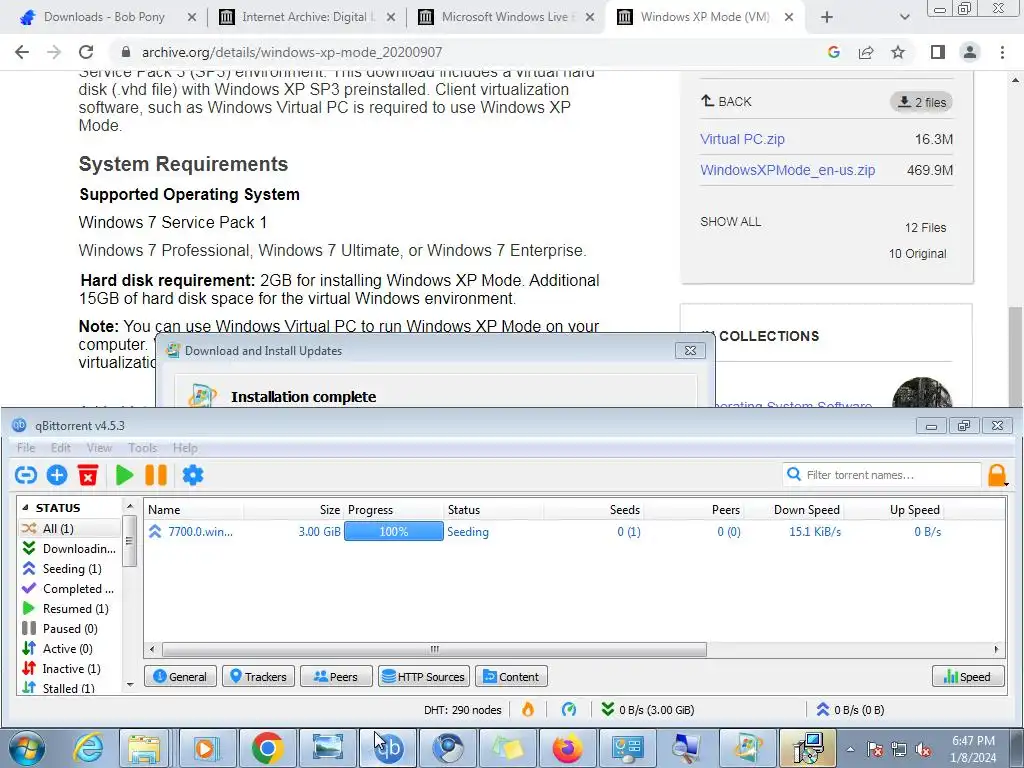Click the share page icon in Chrome
The image size is (1024, 768).
866,52
